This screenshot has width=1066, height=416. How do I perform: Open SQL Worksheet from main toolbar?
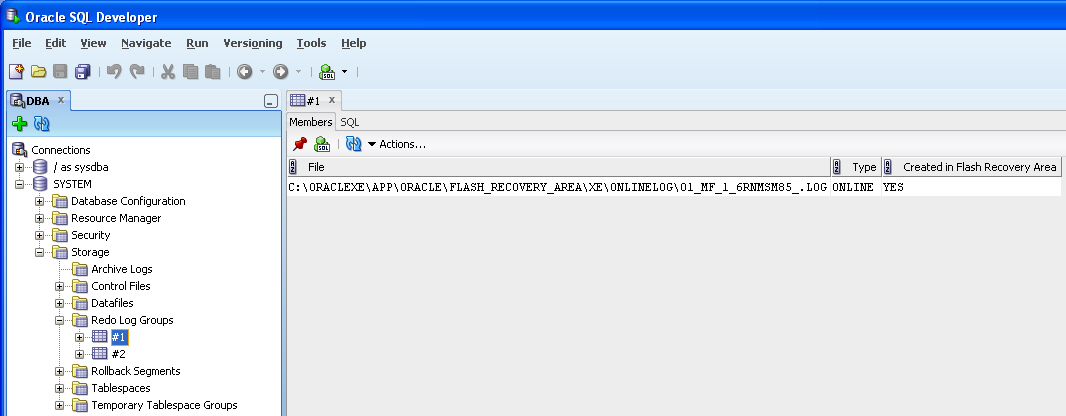pyautogui.click(x=327, y=71)
